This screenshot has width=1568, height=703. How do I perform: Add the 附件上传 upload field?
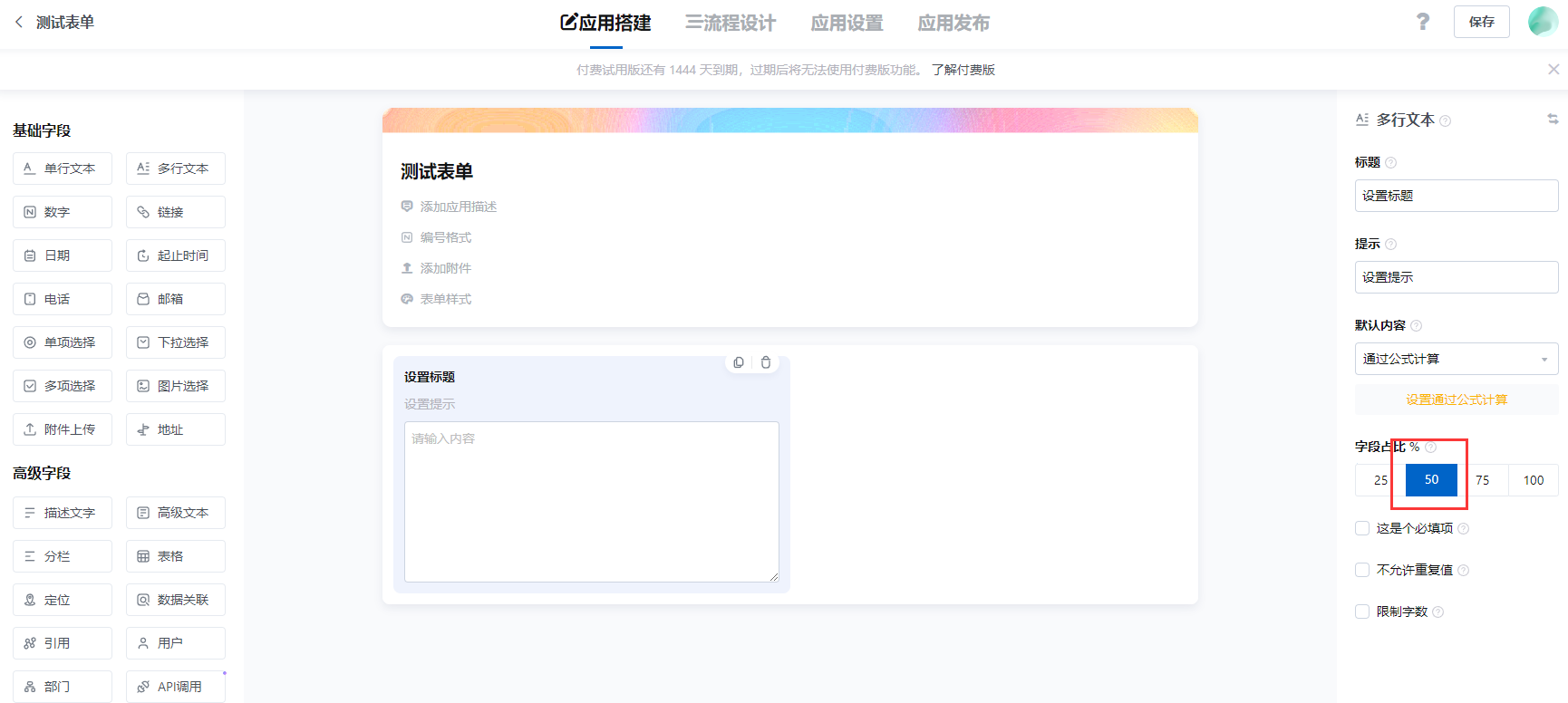63,429
